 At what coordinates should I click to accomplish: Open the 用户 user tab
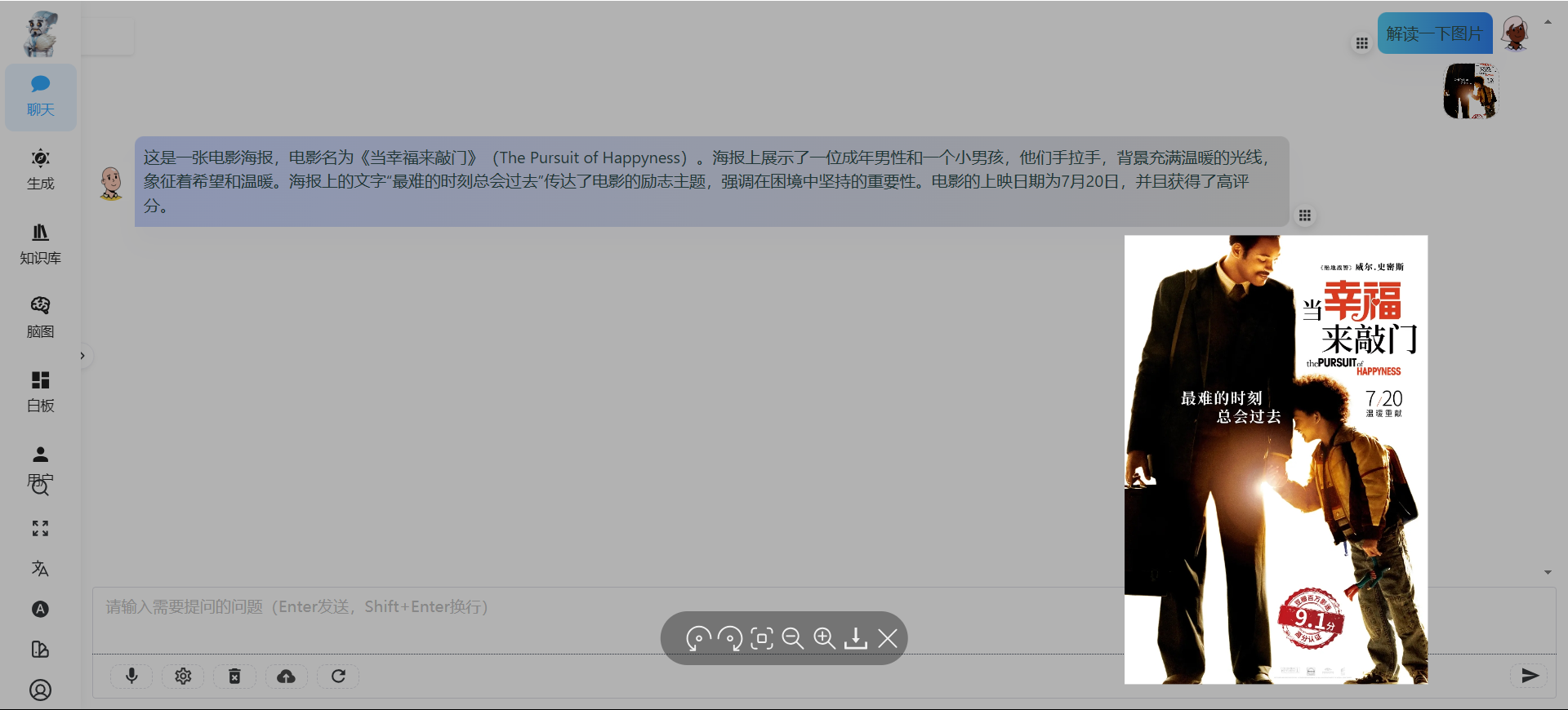click(x=41, y=465)
